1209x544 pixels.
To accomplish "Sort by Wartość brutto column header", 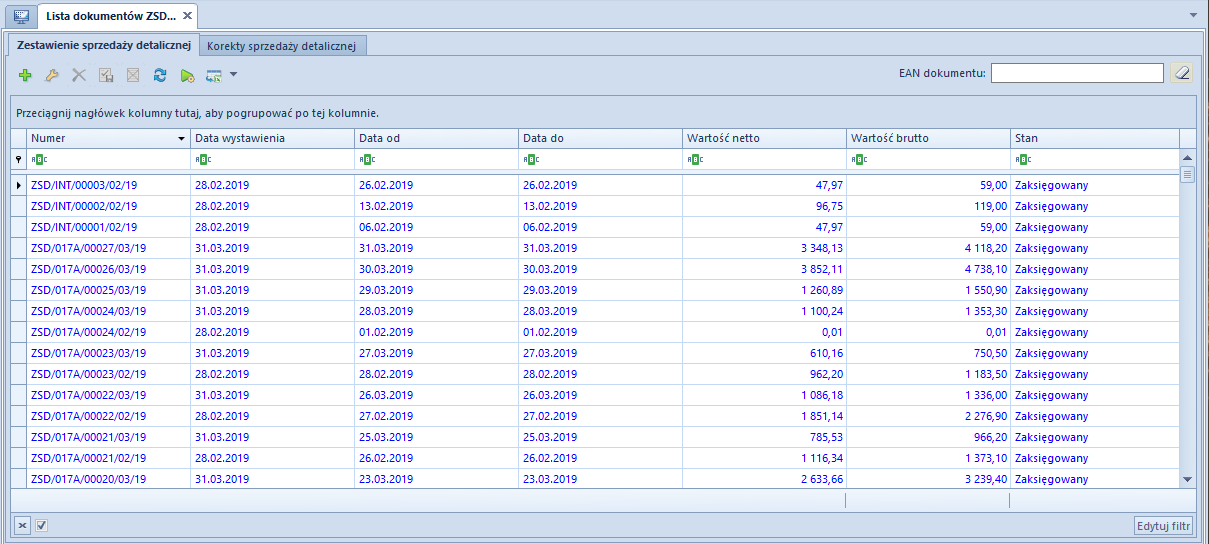I will (928, 138).
